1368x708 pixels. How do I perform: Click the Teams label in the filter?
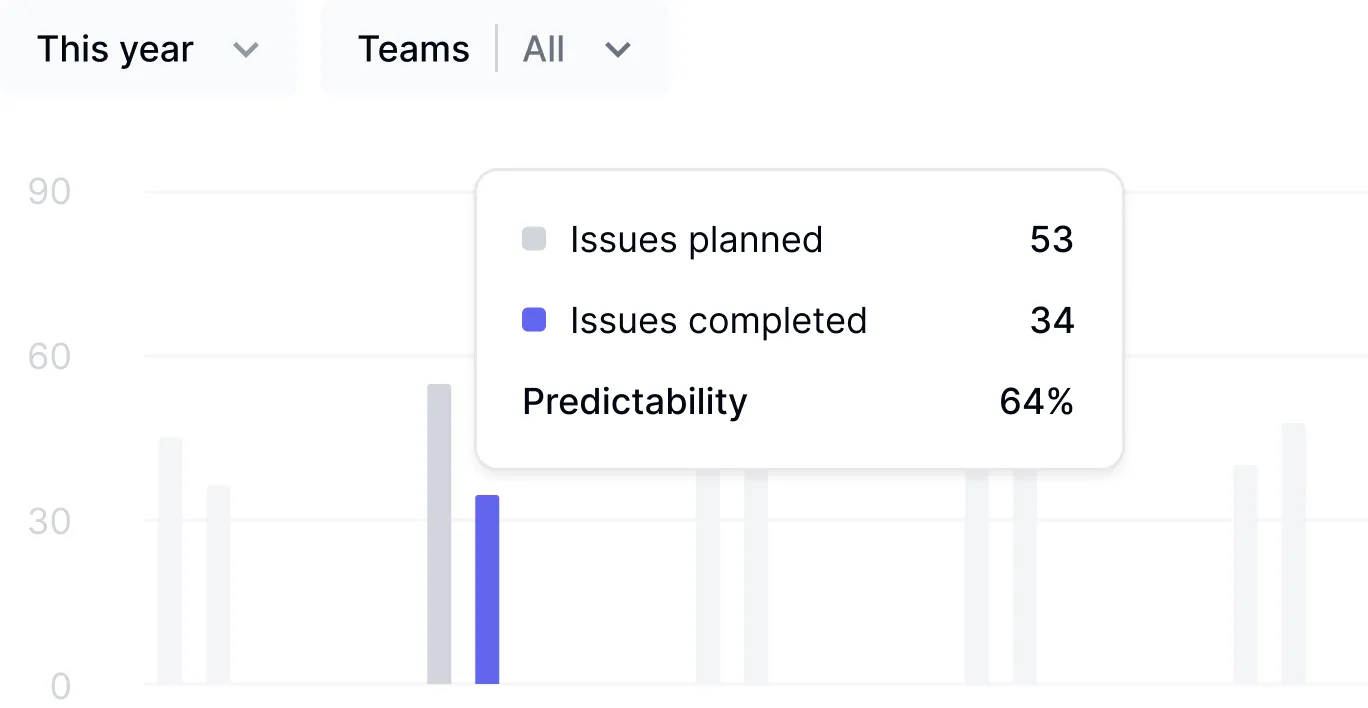414,50
